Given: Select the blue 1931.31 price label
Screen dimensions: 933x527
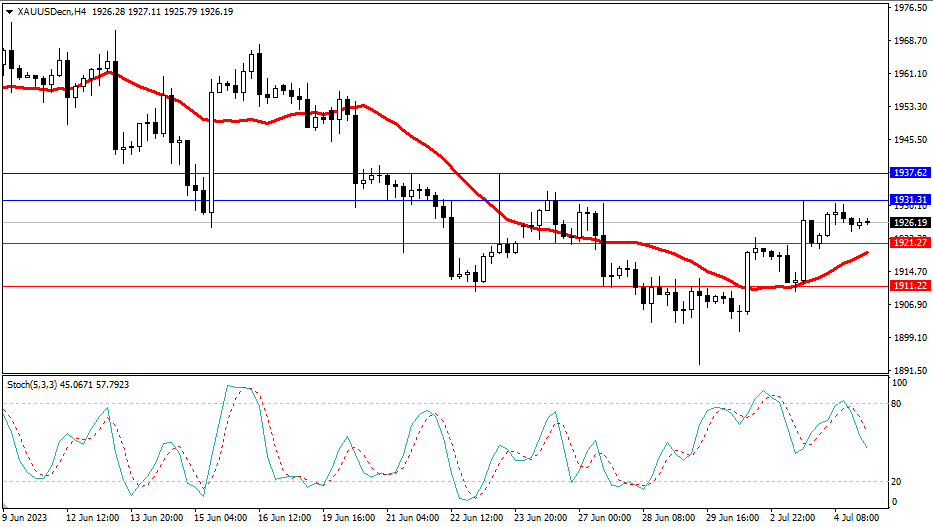Looking at the screenshot, I should 910,200.
